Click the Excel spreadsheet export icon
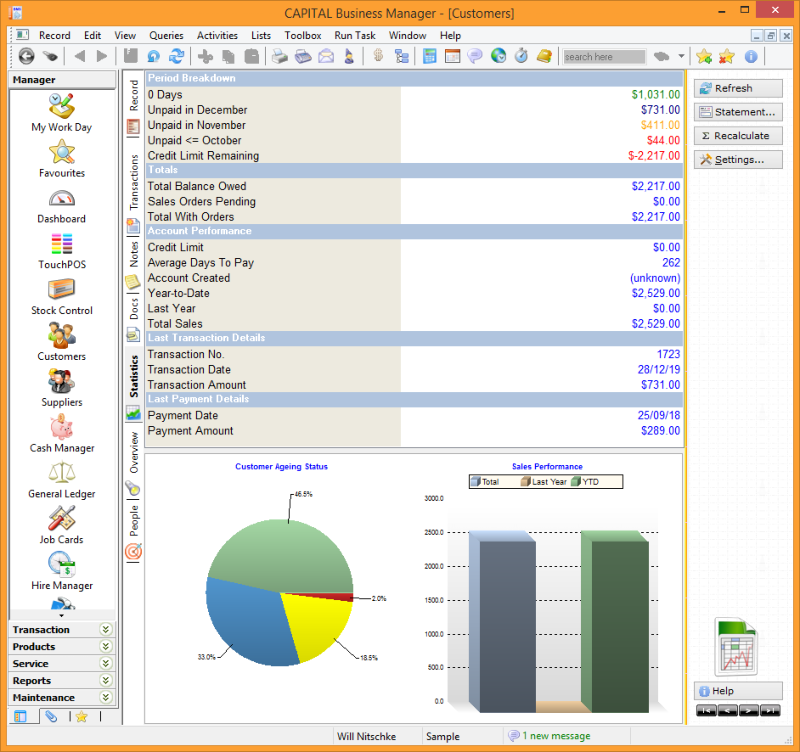The height and width of the screenshot is (752, 800). point(737,647)
